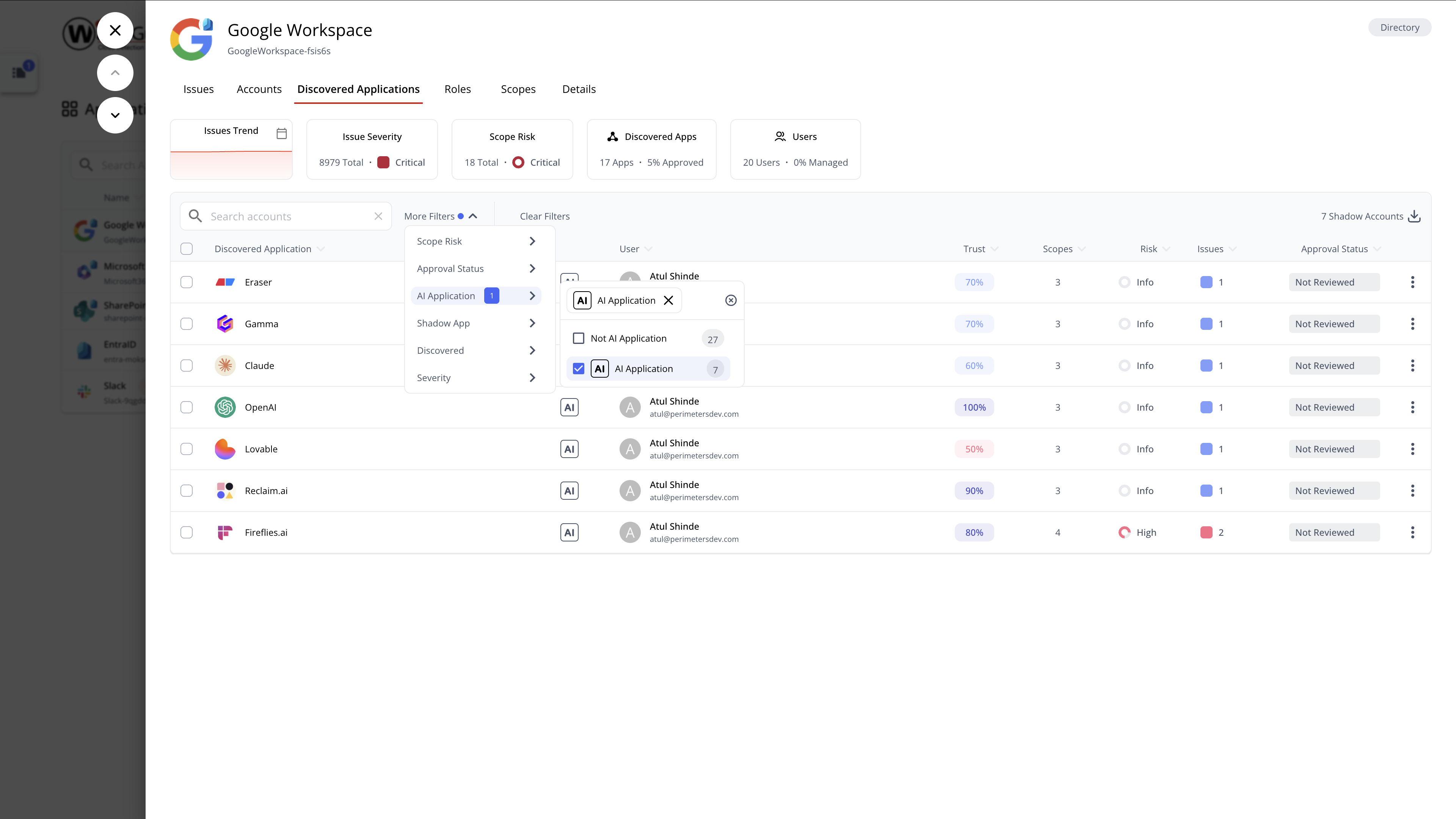1456x819 pixels.
Task: Open row actions menu for Reclaim.ai
Action: click(x=1412, y=491)
